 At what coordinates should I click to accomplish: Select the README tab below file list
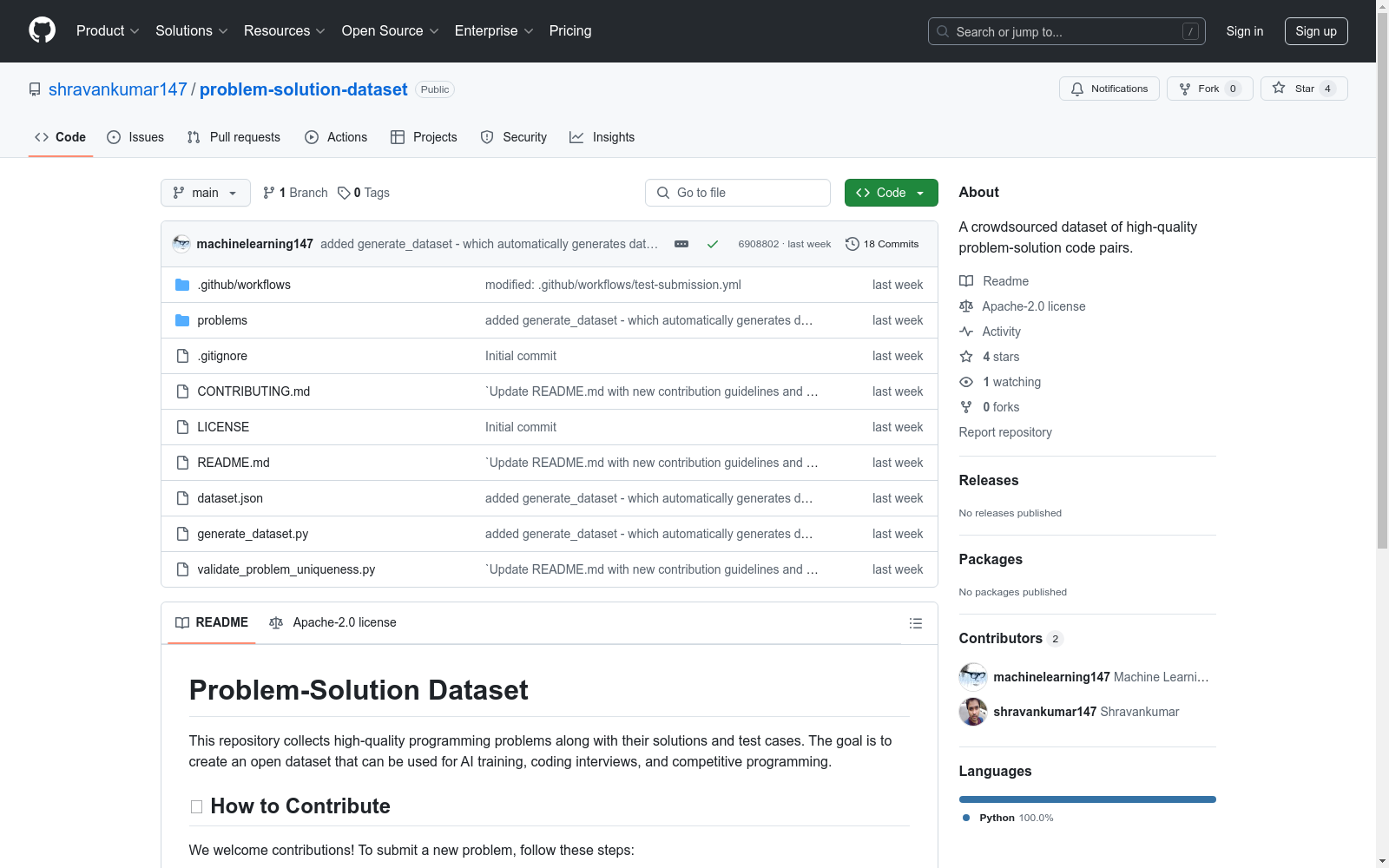point(212,622)
